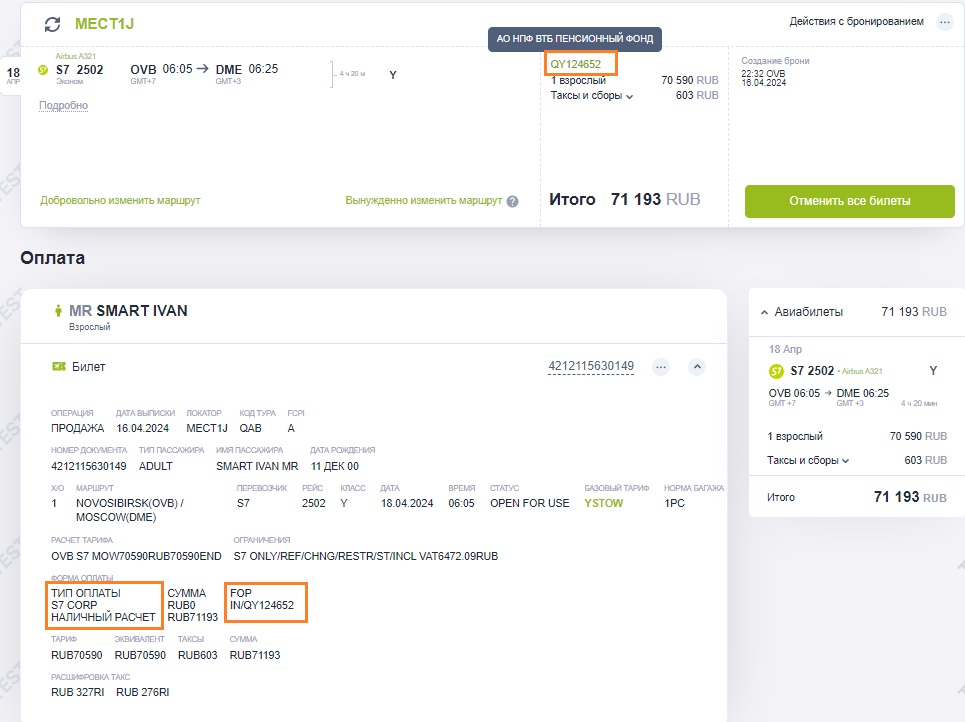Click the help icon next to Вынужденно изменить маршрут

512,201
